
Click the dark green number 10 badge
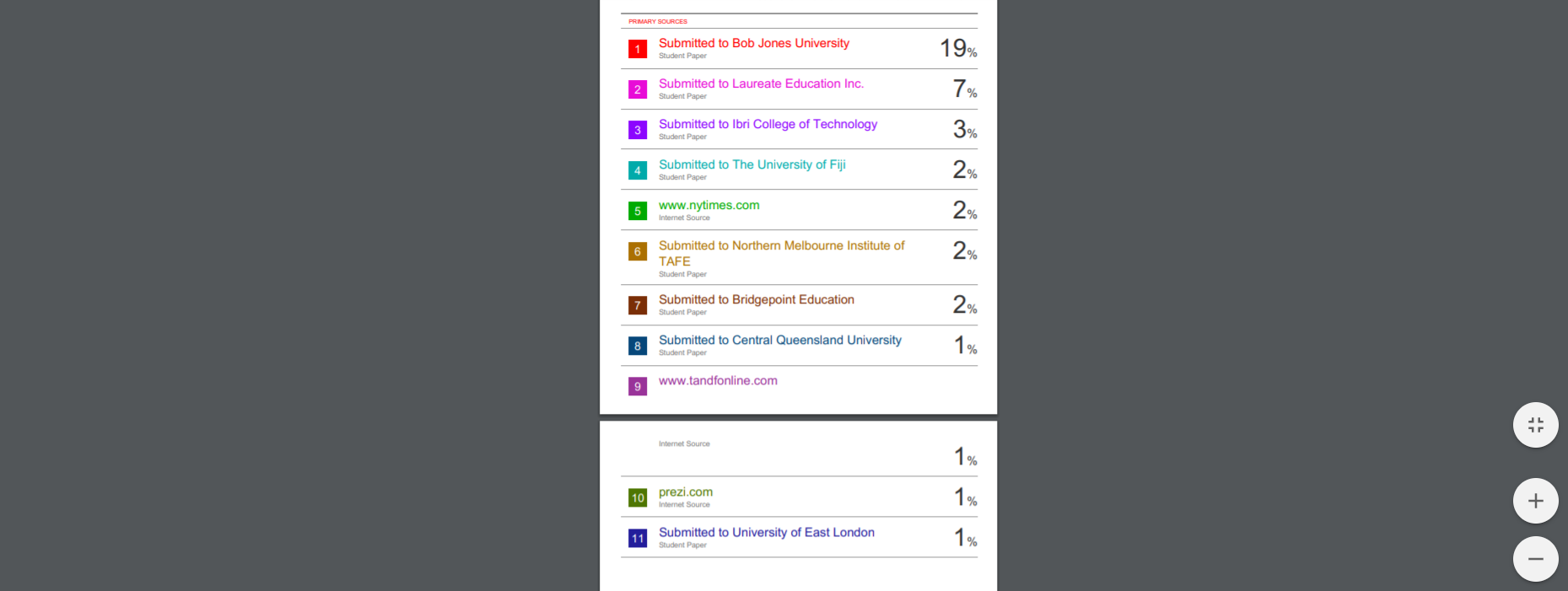pos(638,497)
